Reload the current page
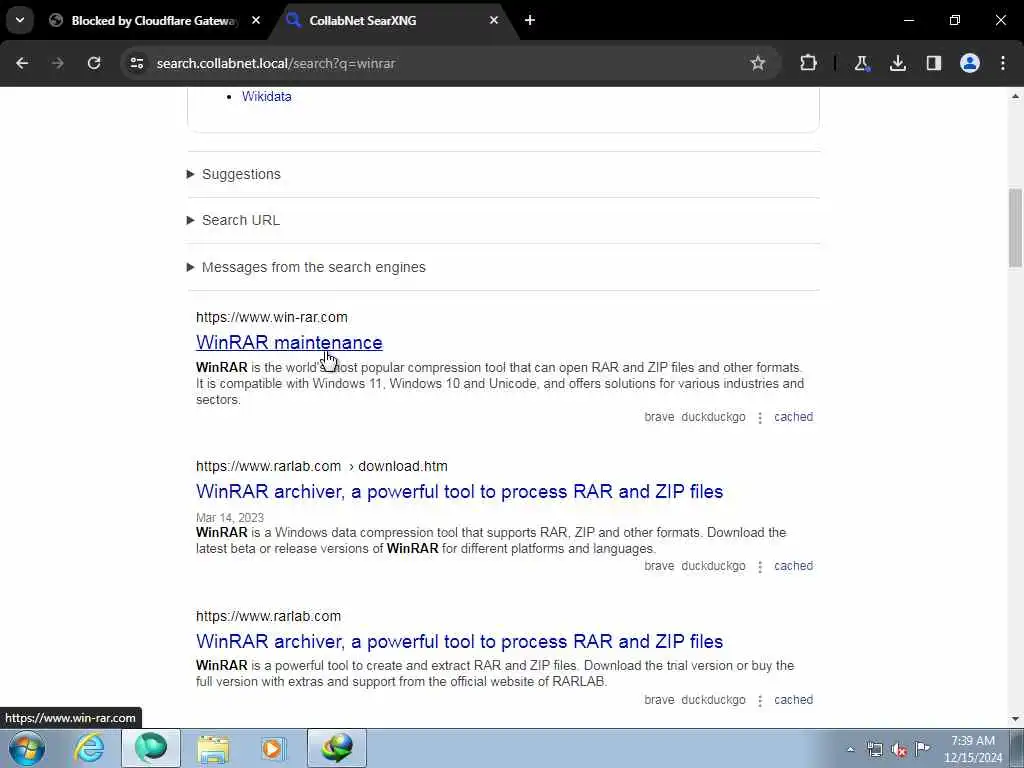 pyautogui.click(x=94, y=63)
